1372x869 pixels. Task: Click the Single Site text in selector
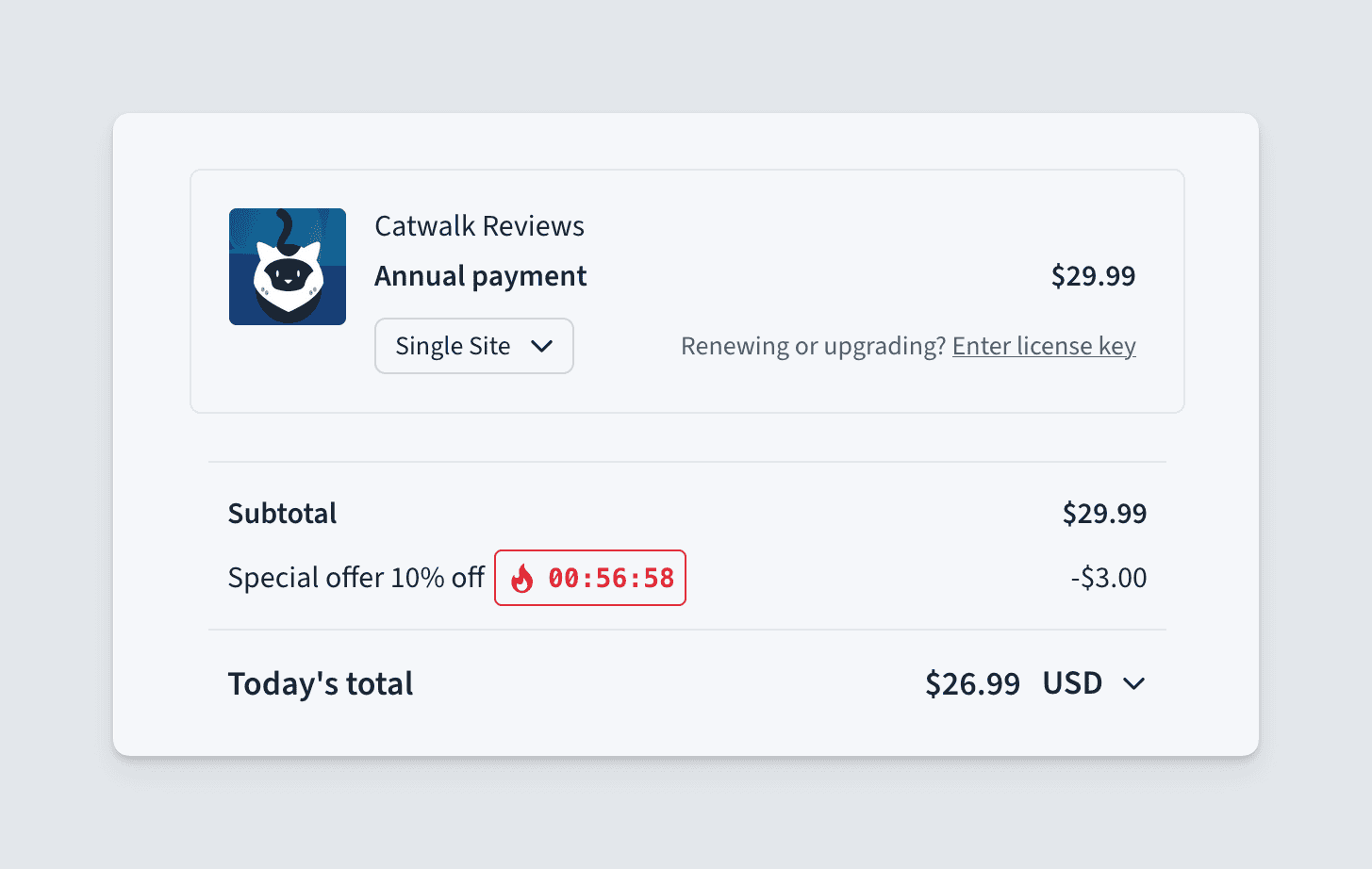pos(453,346)
